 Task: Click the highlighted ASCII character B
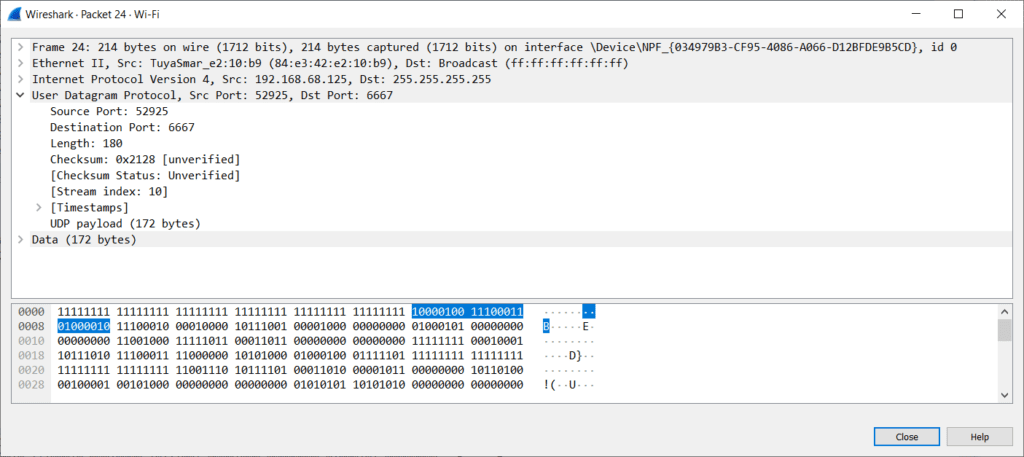546,326
